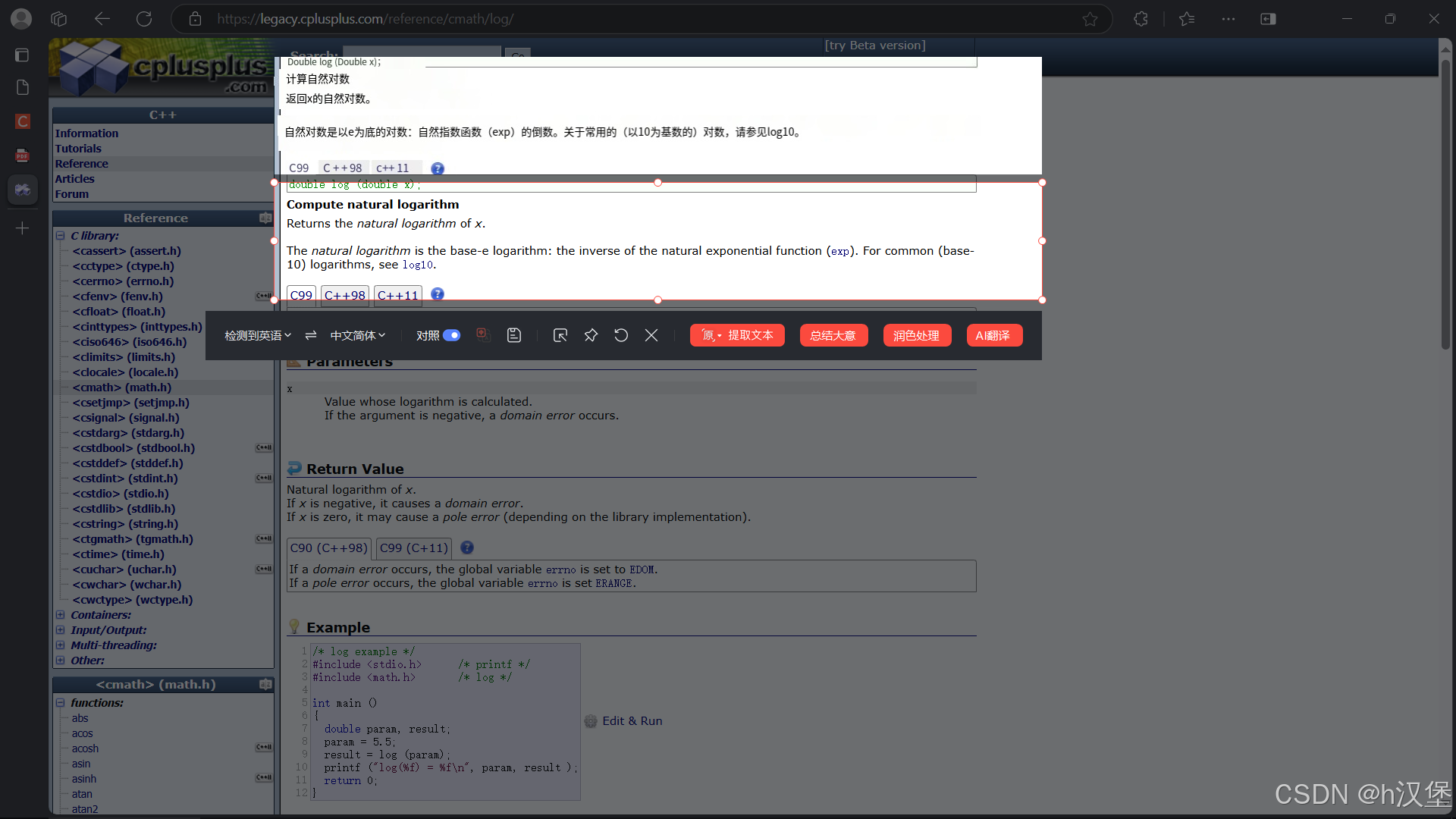Click the reselect region arrow icon
Viewport: 1456px width, 819px height.
pyautogui.click(x=560, y=335)
